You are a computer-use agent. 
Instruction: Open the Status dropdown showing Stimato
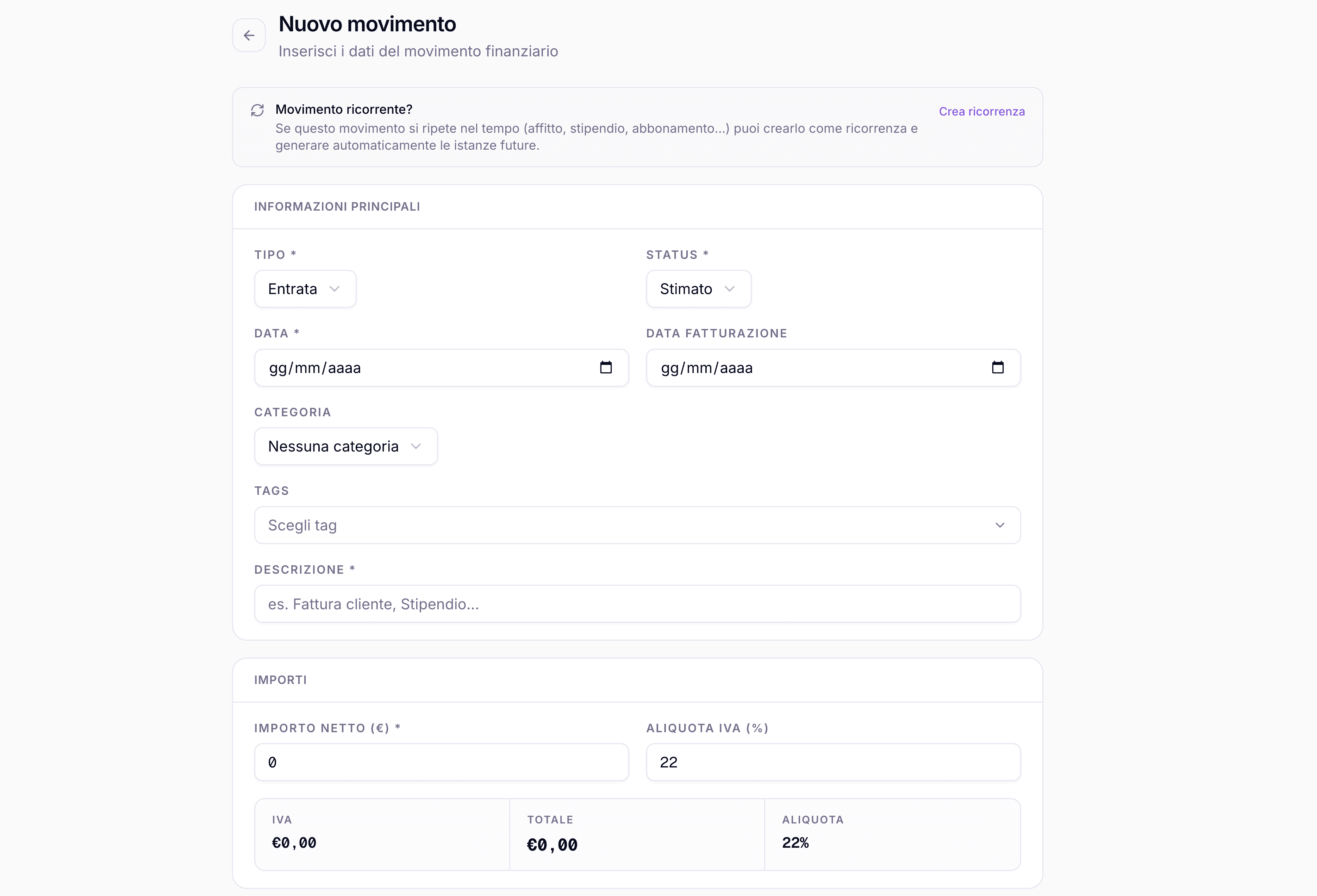click(x=699, y=289)
